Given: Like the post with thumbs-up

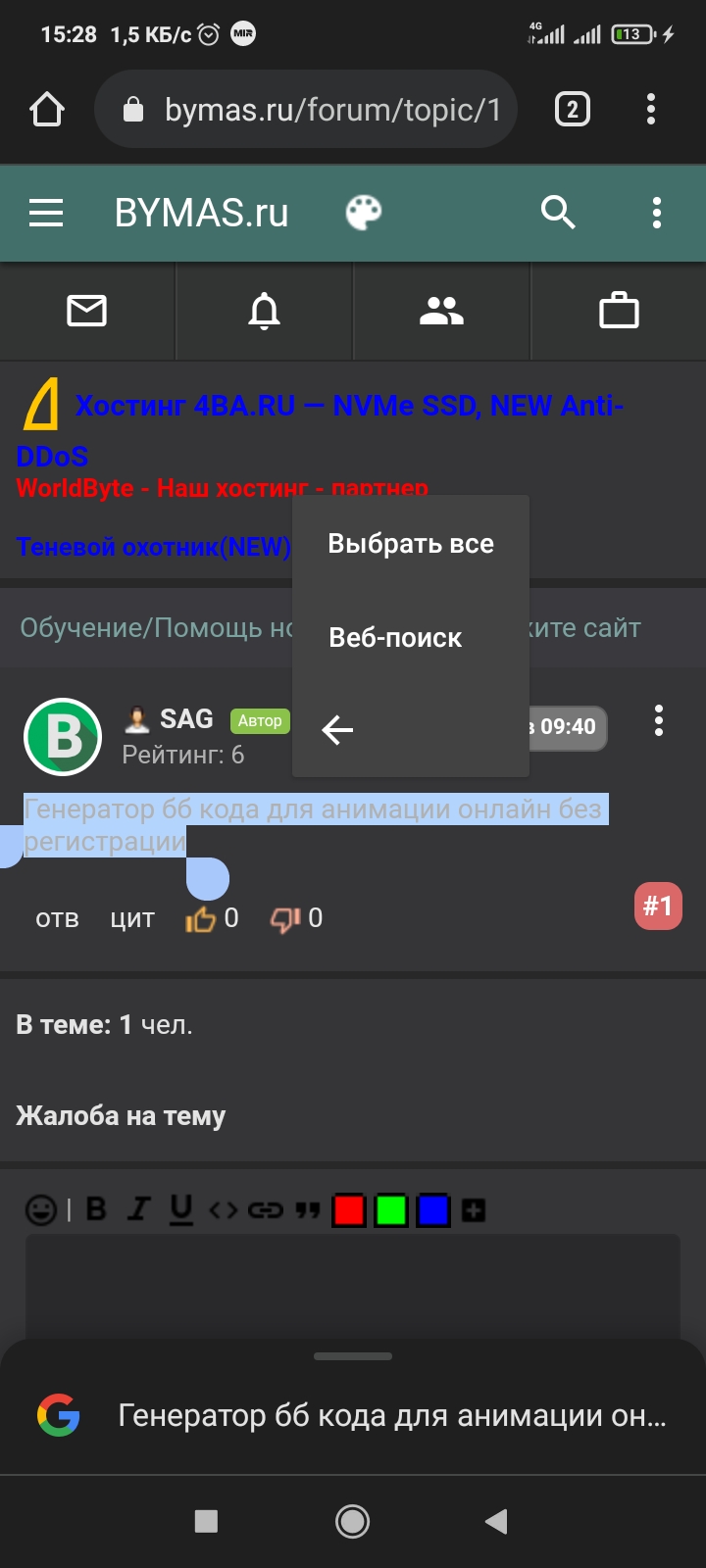Looking at the screenshot, I should (x=200, y=919).
